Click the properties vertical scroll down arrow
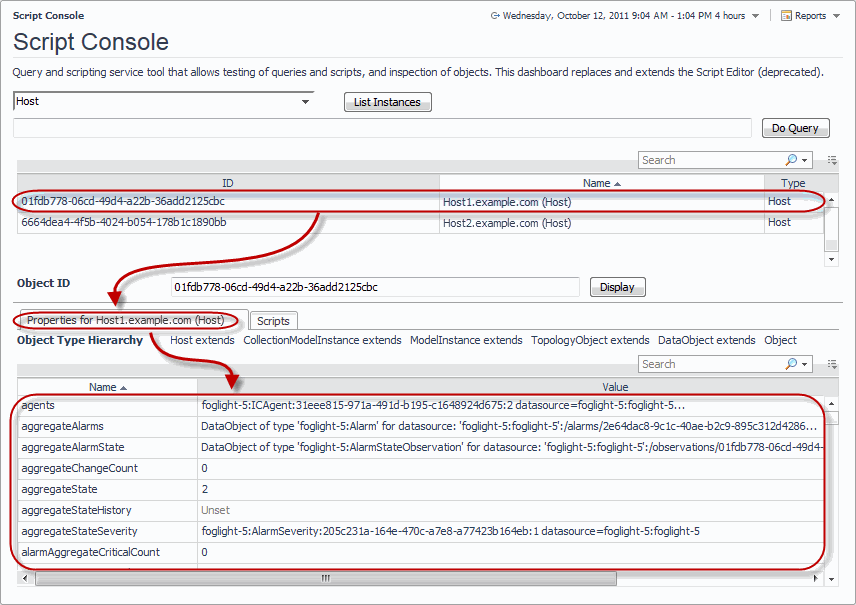The width and height of the screenshot is (856, 605). [x=831, y=579]
